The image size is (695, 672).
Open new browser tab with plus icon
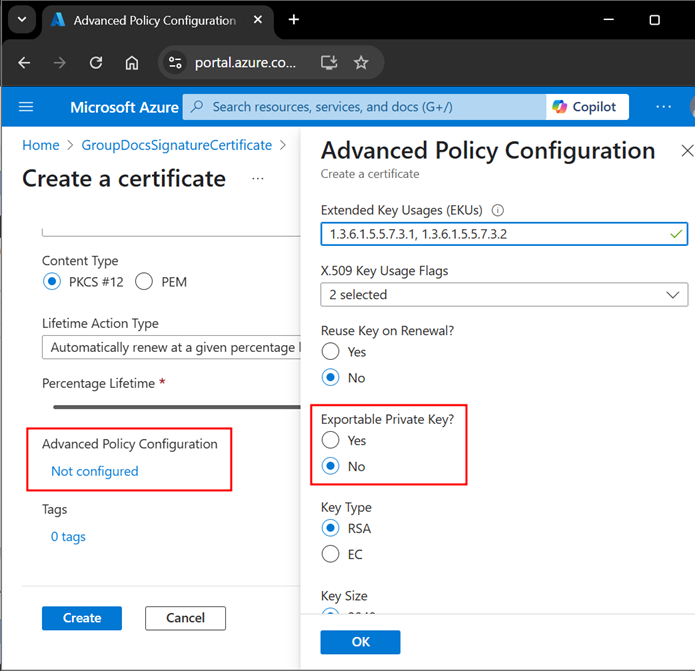pyautogui.click(x=294, y=20)
